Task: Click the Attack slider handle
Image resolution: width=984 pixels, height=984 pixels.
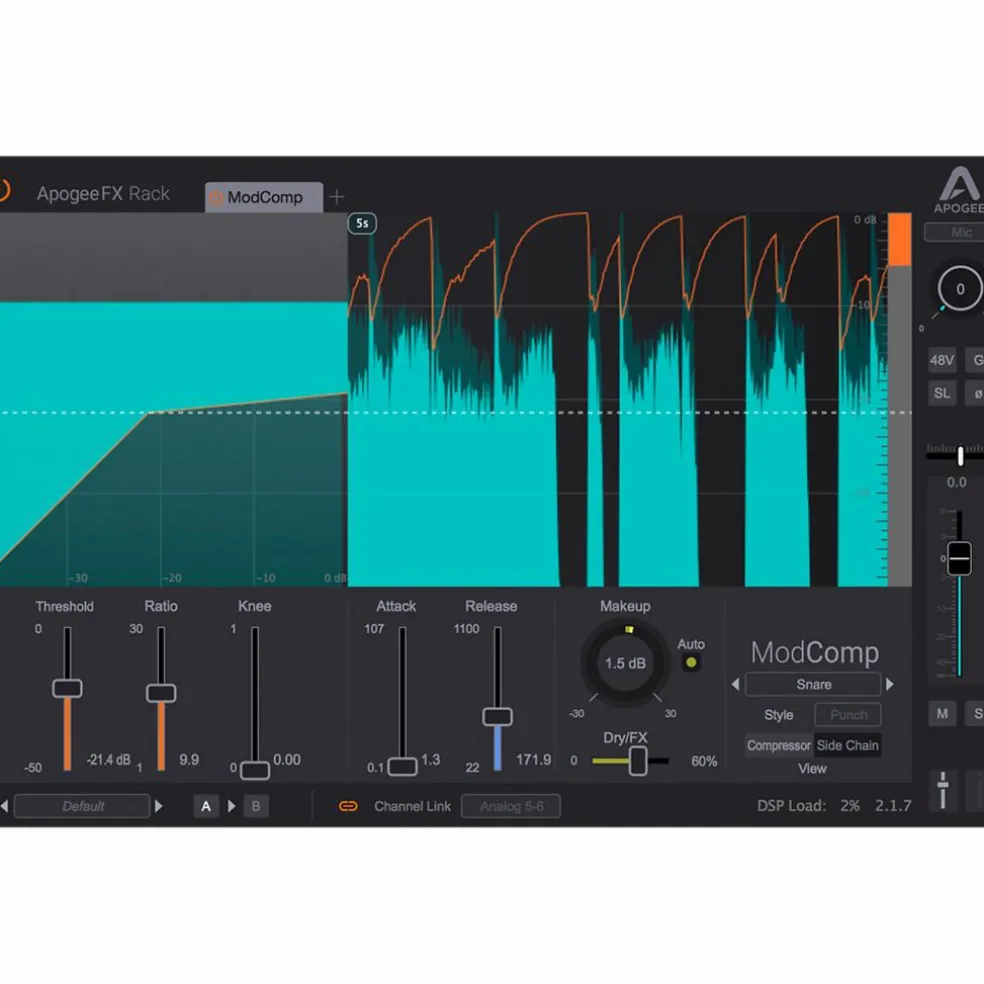Action: pyautogui.click(x=402, y=767)
